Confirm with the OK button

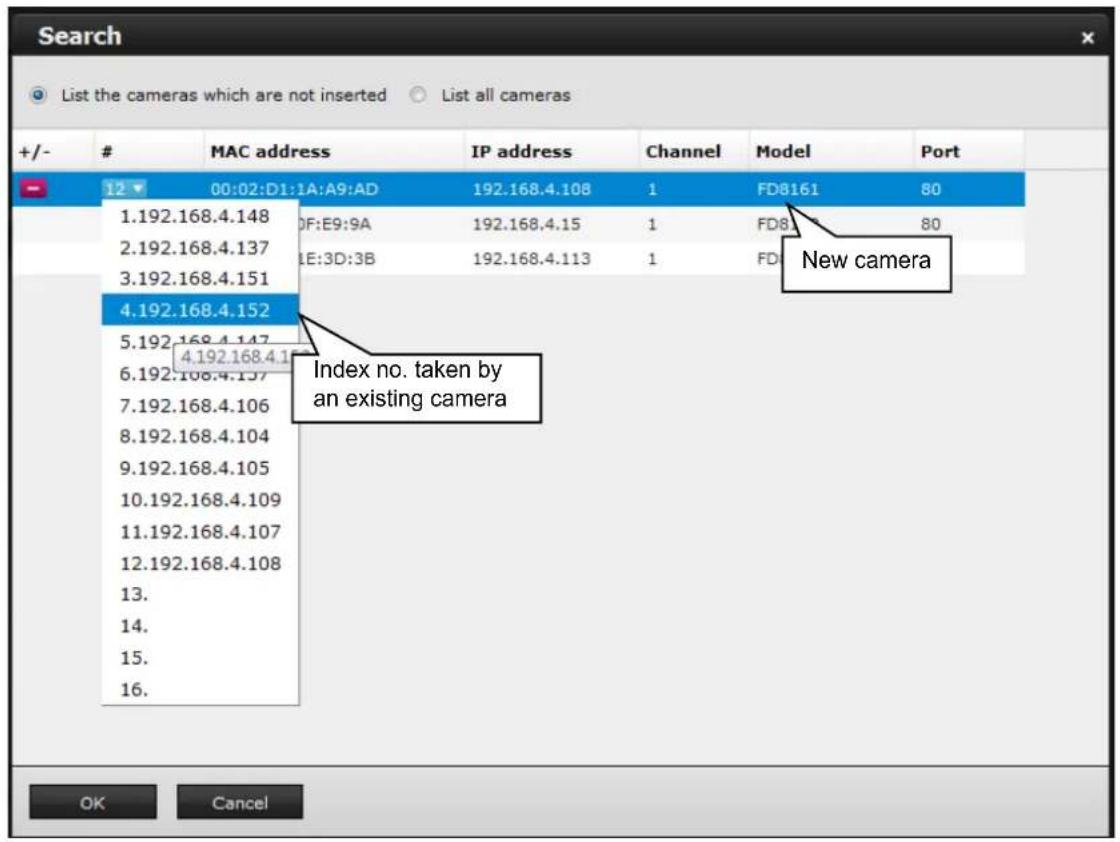coord(93,802)
